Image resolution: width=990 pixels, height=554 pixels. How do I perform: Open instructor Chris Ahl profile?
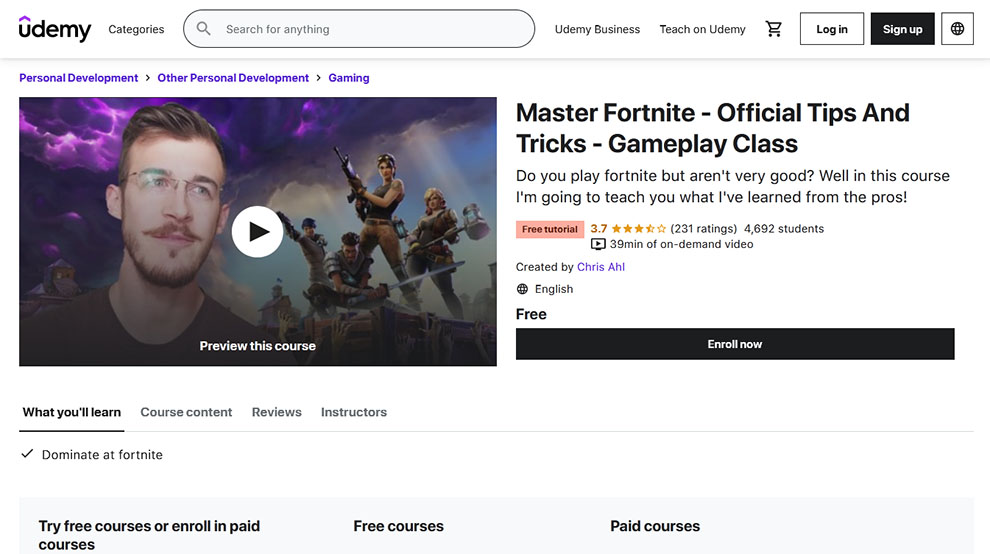click(x=600, y=267)
